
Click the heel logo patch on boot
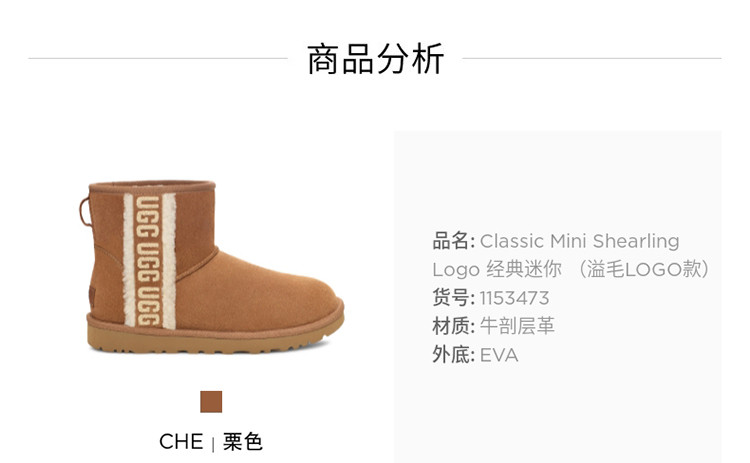[x=92, y=295]
